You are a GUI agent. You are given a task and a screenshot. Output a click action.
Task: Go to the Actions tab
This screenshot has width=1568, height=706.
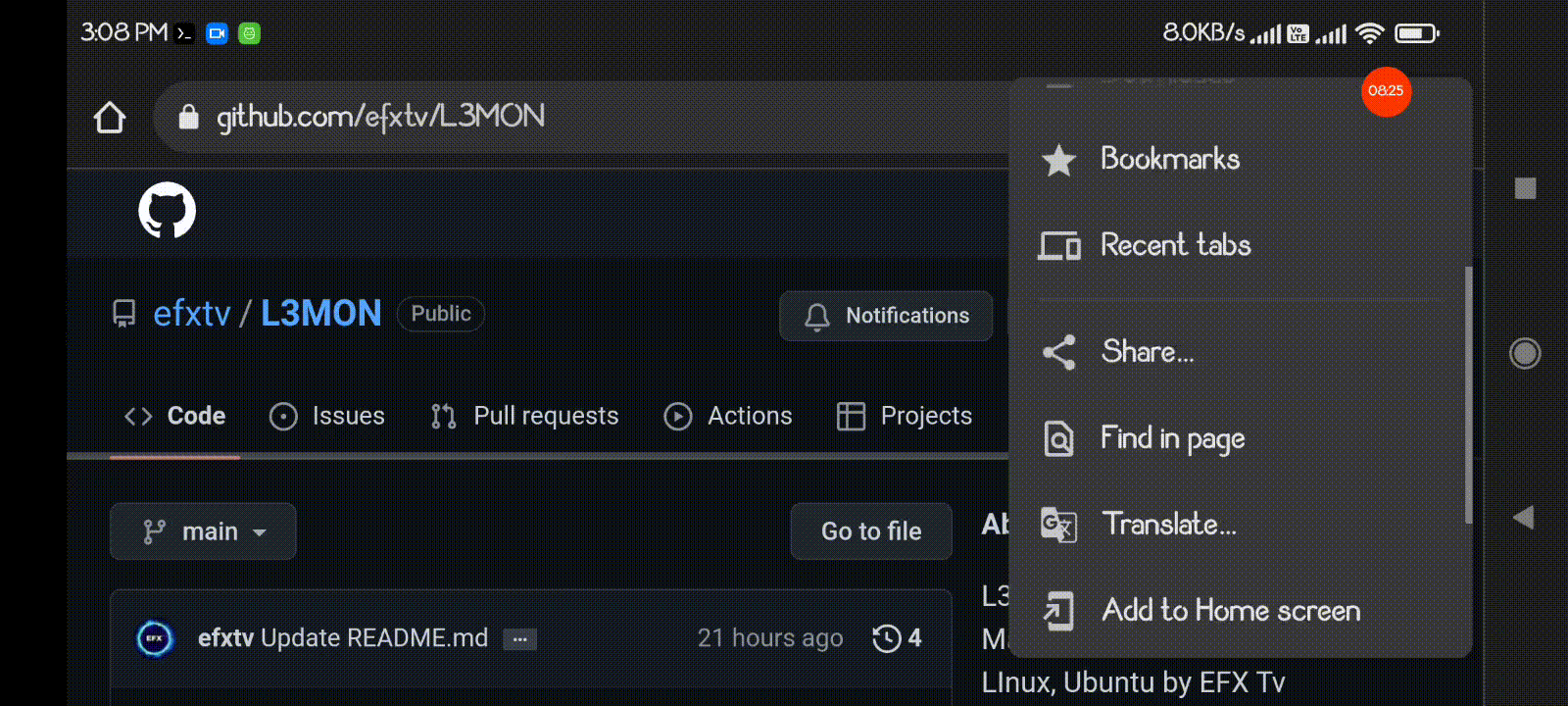(x=727, y=416)
